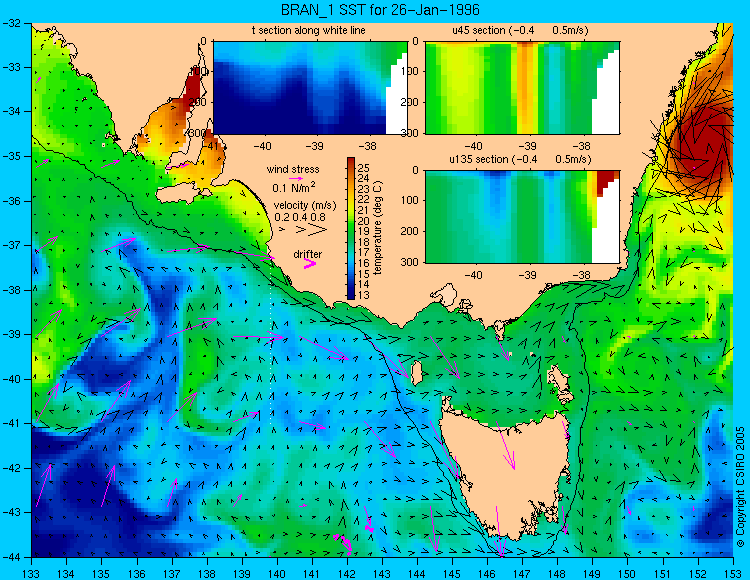Click the 'u135 section' inset heading
Image resolution: width=750 pixels, height=580 pixels.
[520, 159]
